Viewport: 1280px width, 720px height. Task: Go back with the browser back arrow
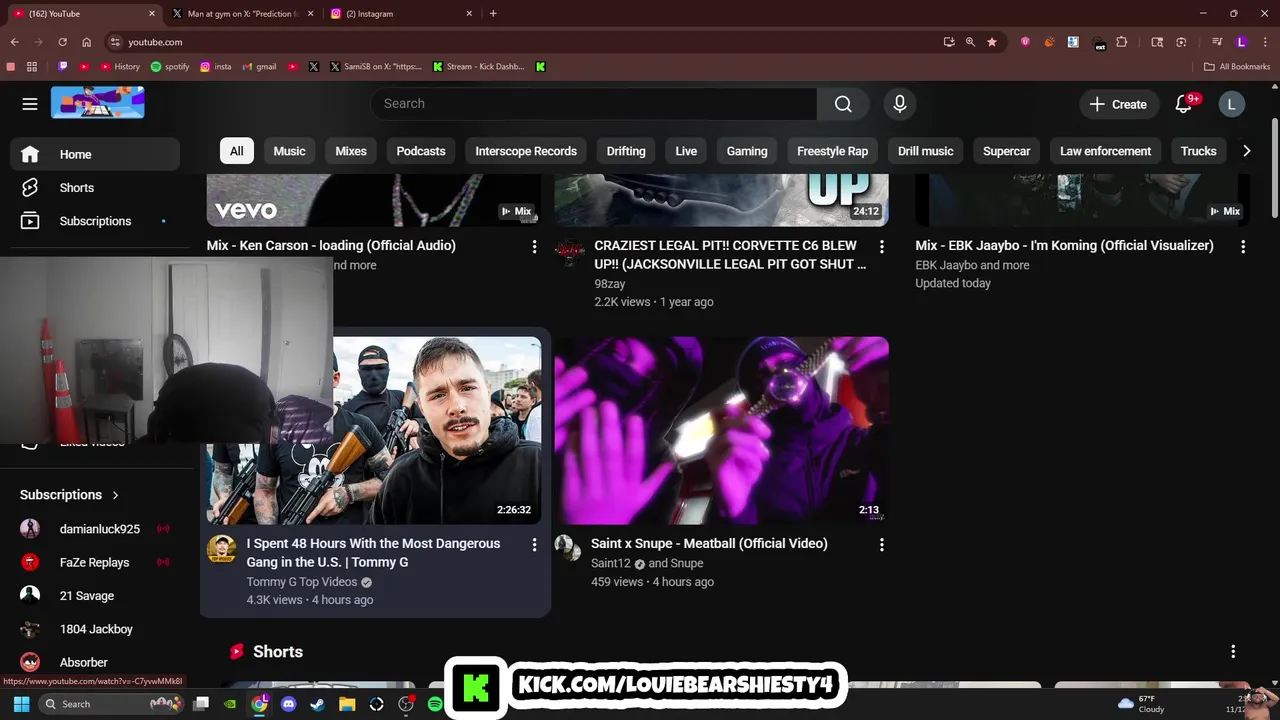pos(14,42)
